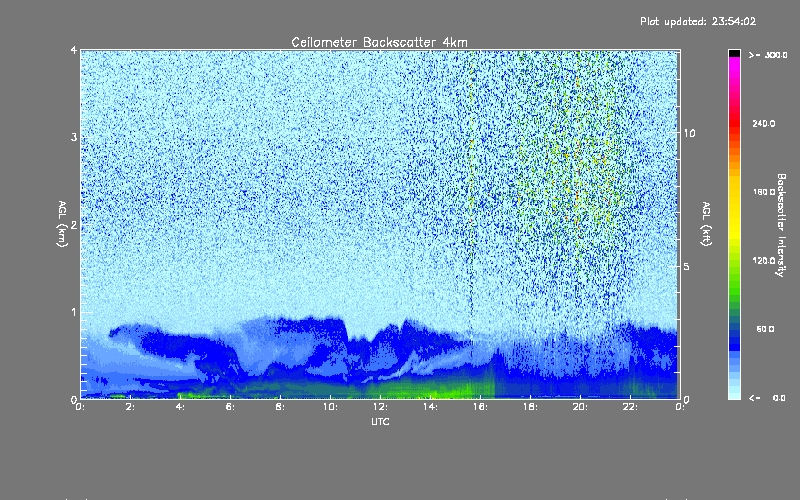Viewport: 800px width, 500px height.
Task: Pick the black swatch atop the colorbar
Action: coord(734,54)
